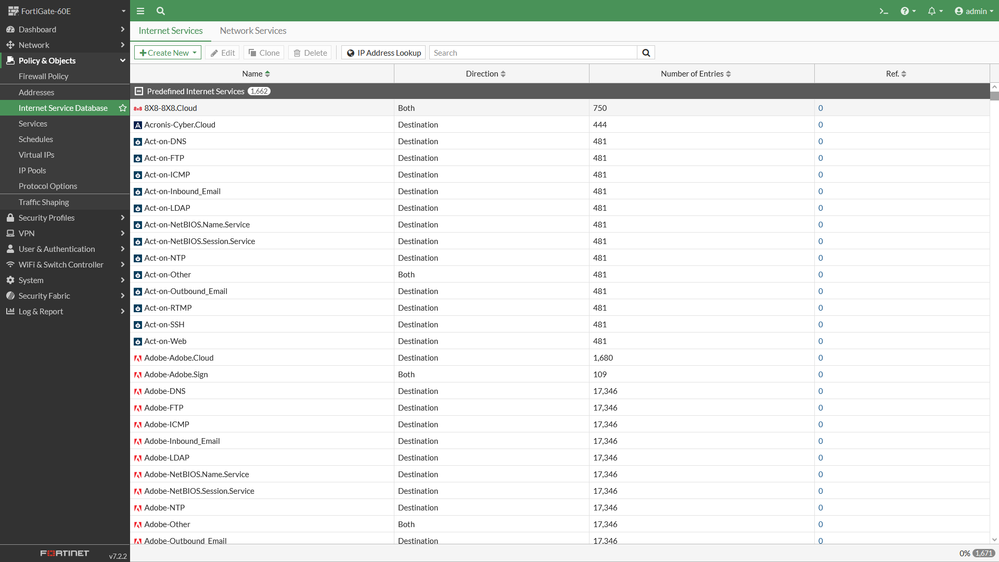
Task: Switch to the Network Services tab
Action: [x=253, y=31]
